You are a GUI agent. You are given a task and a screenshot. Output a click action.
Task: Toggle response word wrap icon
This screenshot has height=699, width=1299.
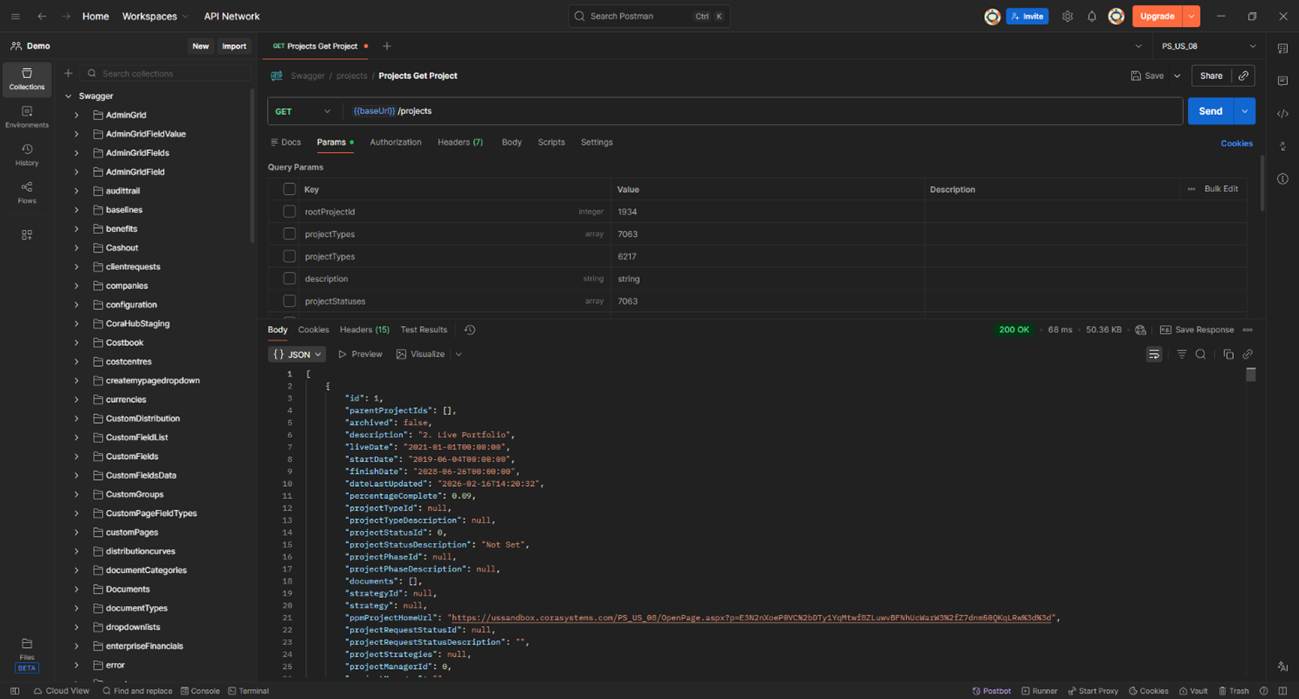1154,354
